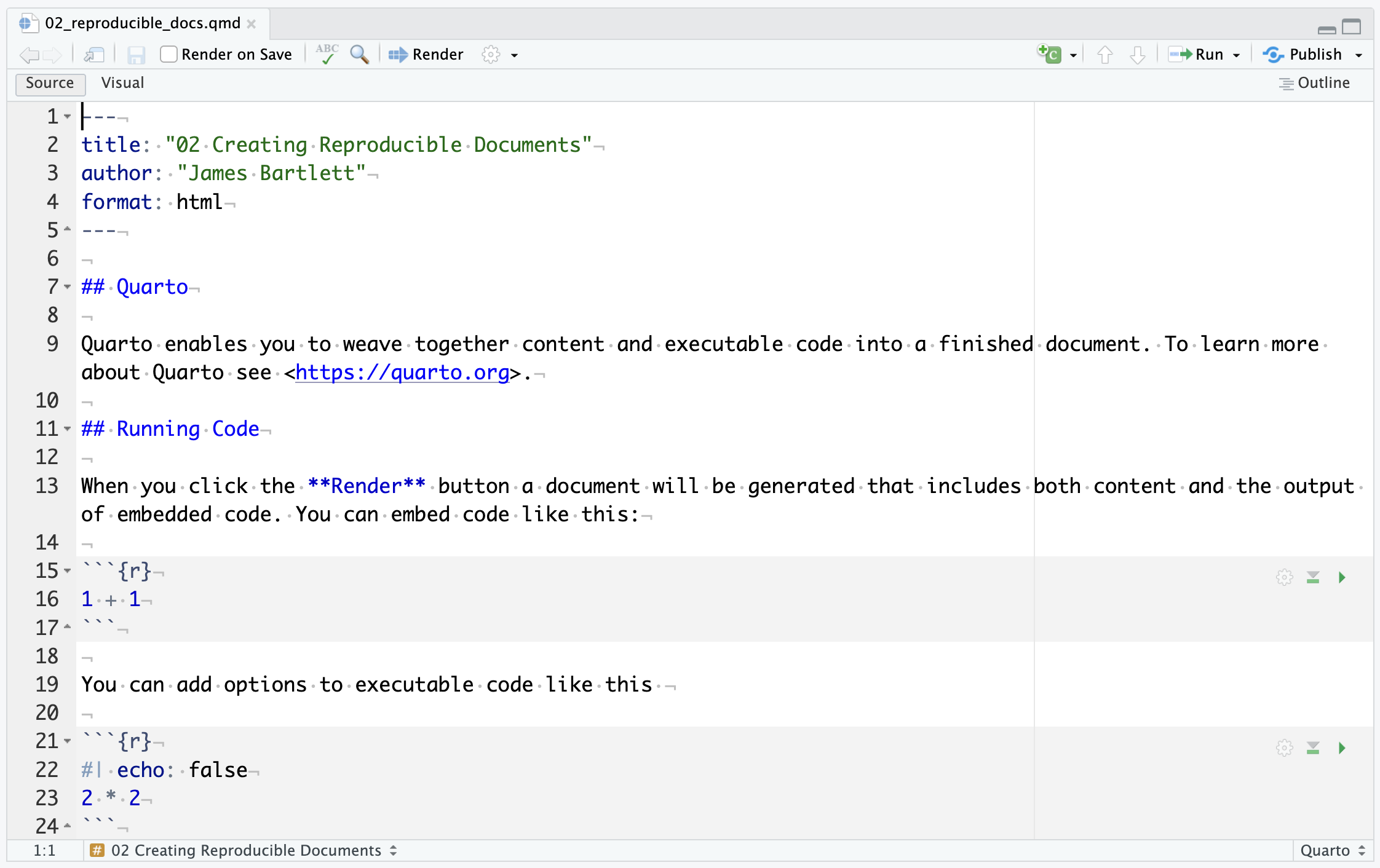The height and width of the screenshot is (868, 1380).
Task: Open Run options dropdown
Action: tap(1237, 55)
